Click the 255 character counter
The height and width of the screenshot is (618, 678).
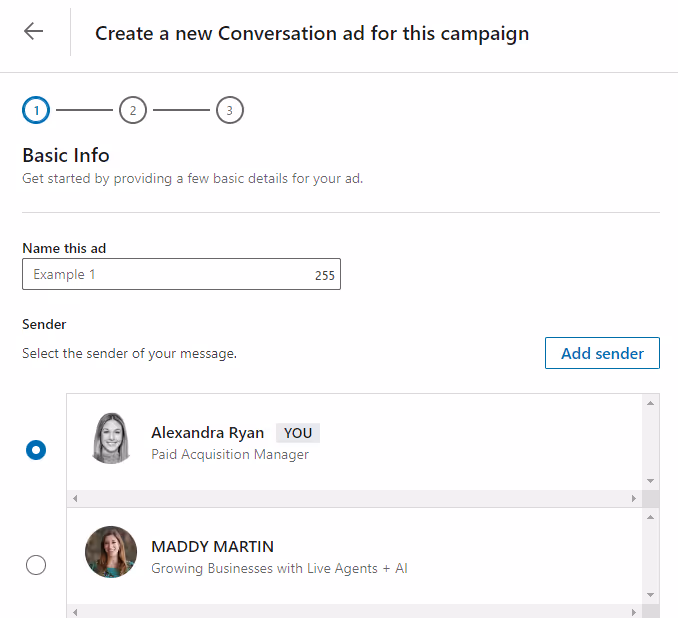[x=325, y=275]
